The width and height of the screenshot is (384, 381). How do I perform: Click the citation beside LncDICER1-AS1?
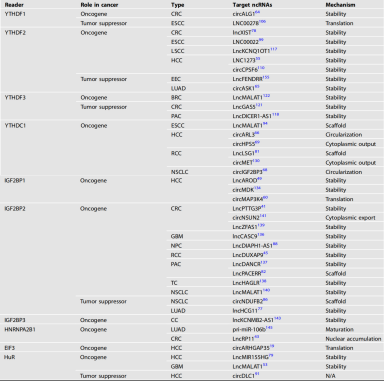pos(276,114)
